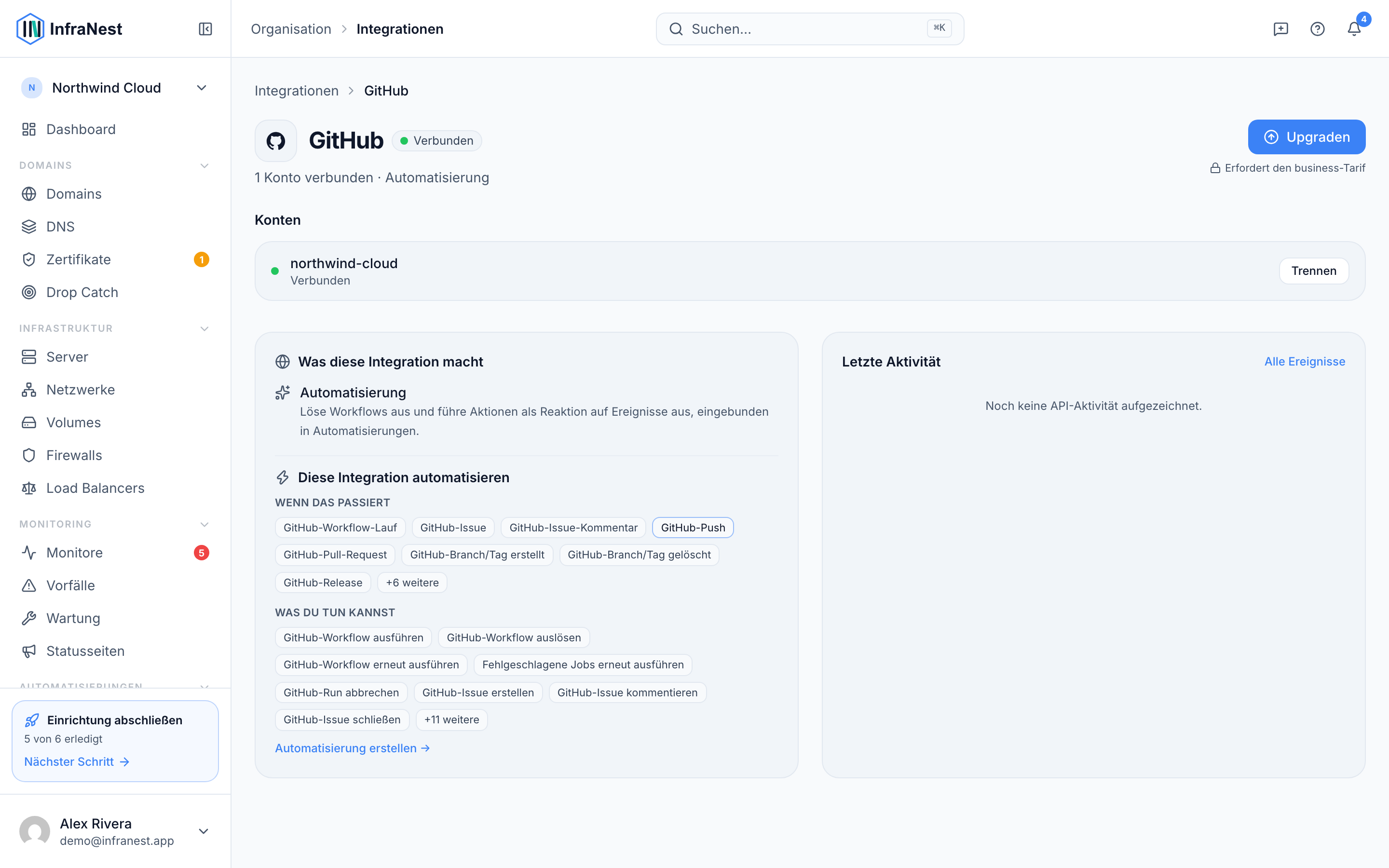
Task: Open the feedback message icon
Action: (x=1280, y=29)
